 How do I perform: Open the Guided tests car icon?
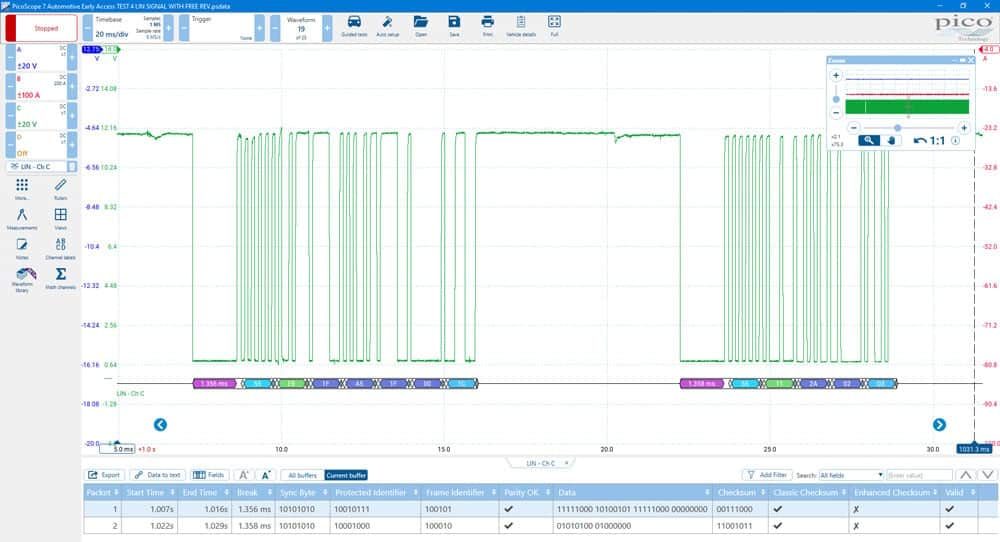pyautogui.click(x=354, y=26)
